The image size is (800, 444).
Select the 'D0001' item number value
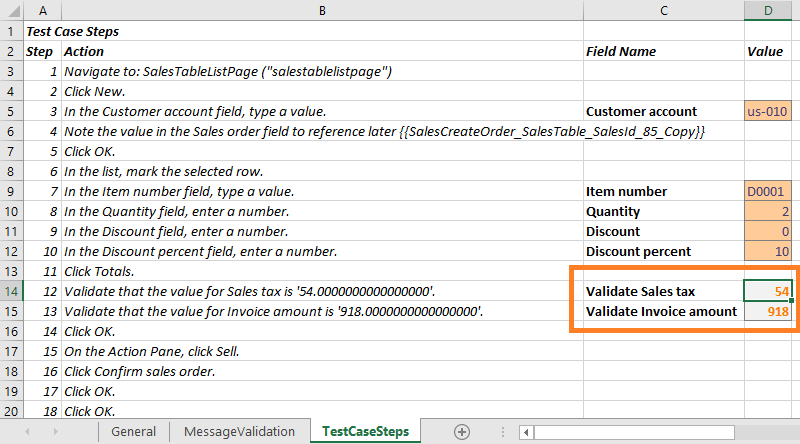[x=768, y=191]
